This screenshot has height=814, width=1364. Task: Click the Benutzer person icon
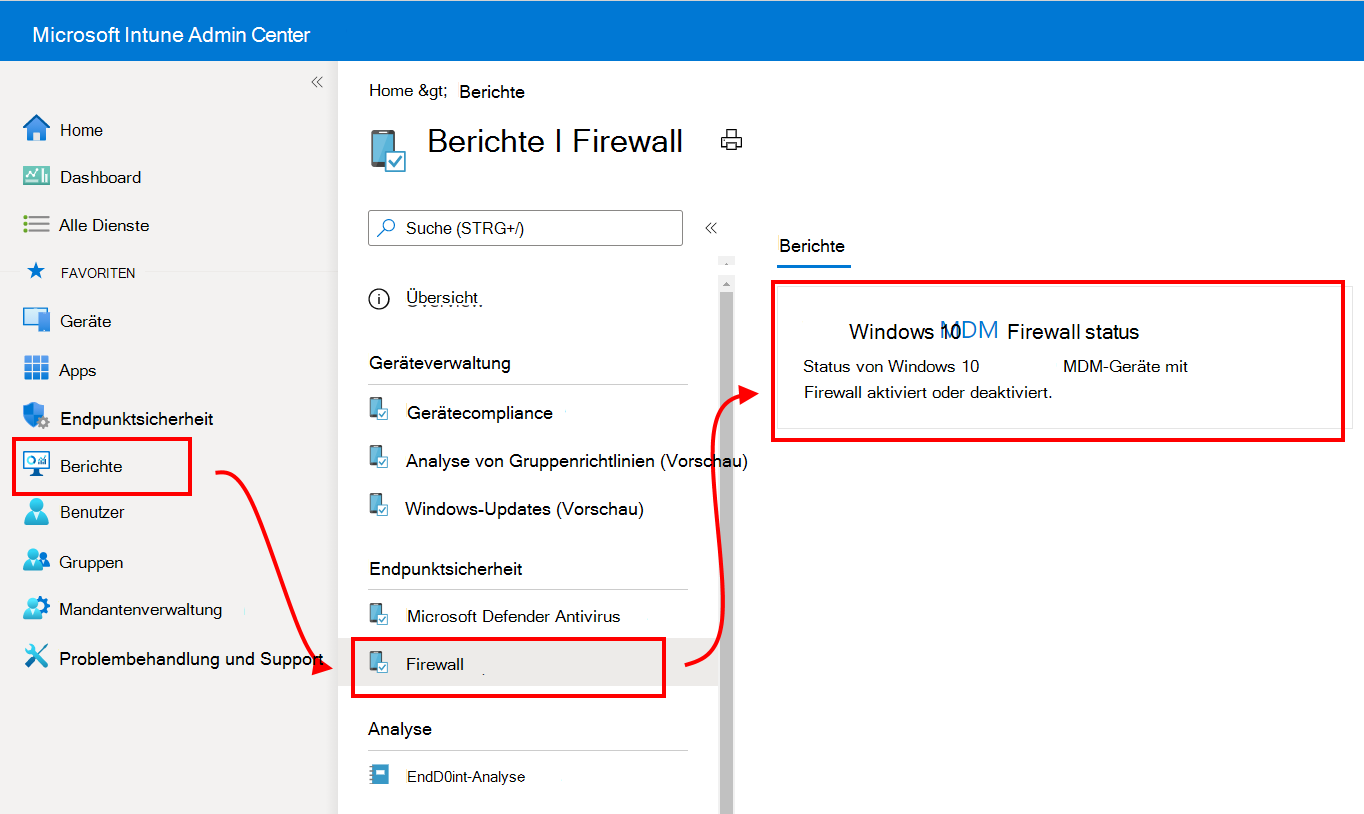coord(36,511)
